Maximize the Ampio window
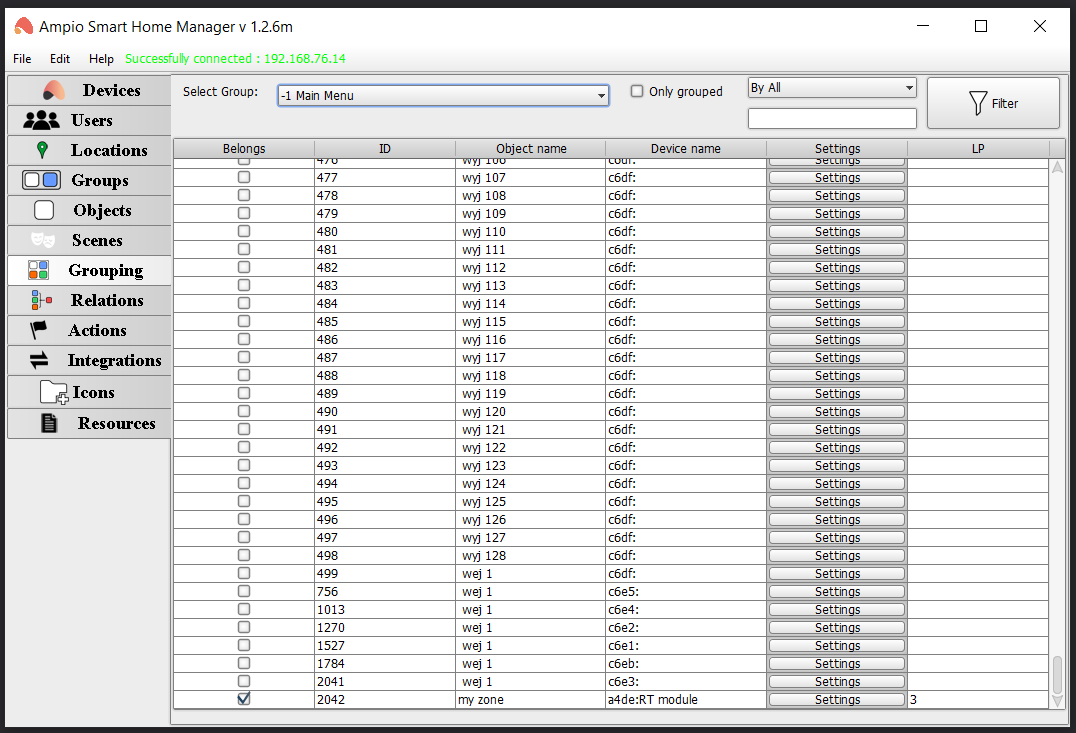Image resolution: width=1076 pixels, height=733 pixels. click(x=981, y=26)
